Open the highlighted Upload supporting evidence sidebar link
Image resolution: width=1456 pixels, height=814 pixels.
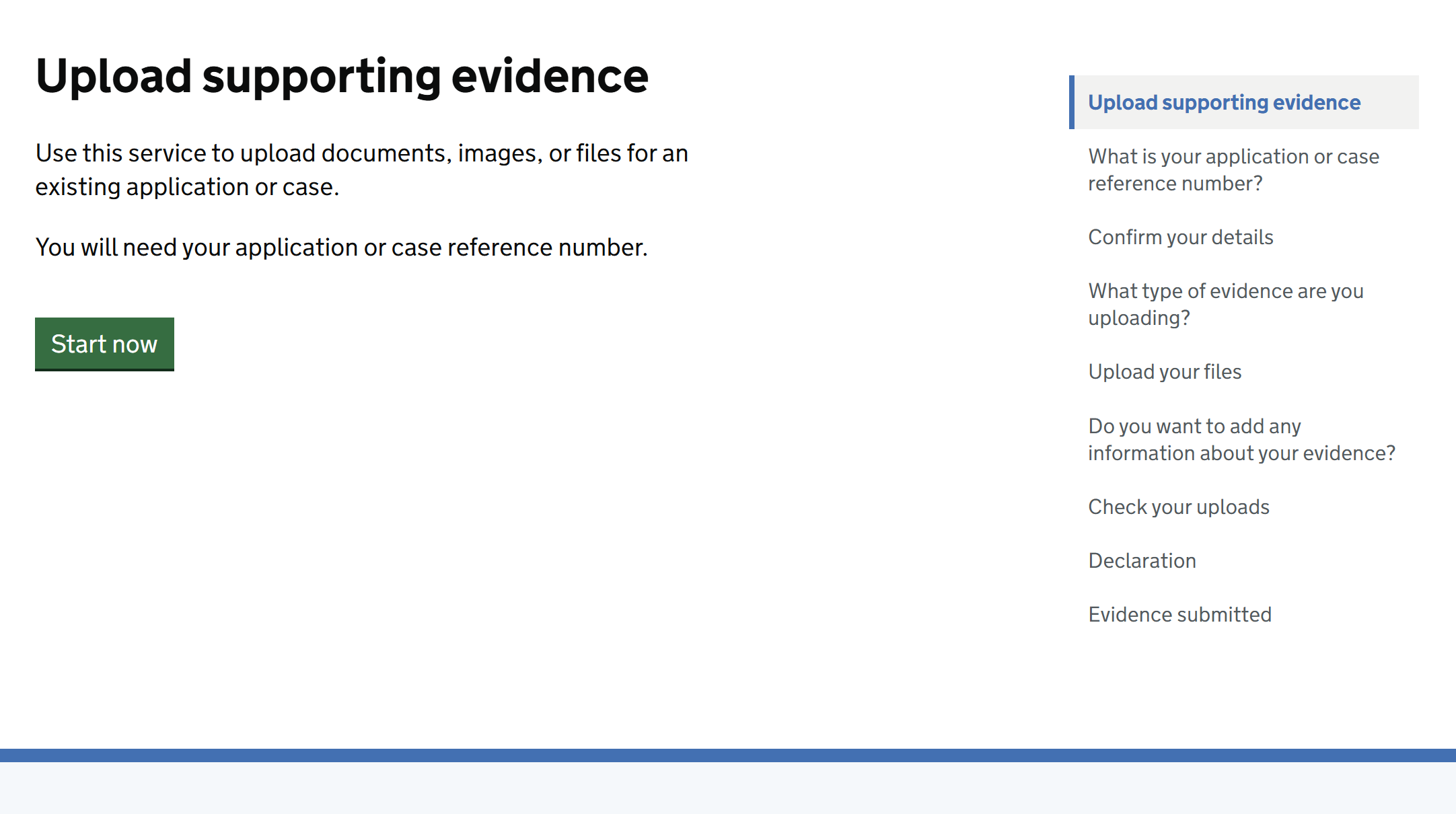(1224, 102)
